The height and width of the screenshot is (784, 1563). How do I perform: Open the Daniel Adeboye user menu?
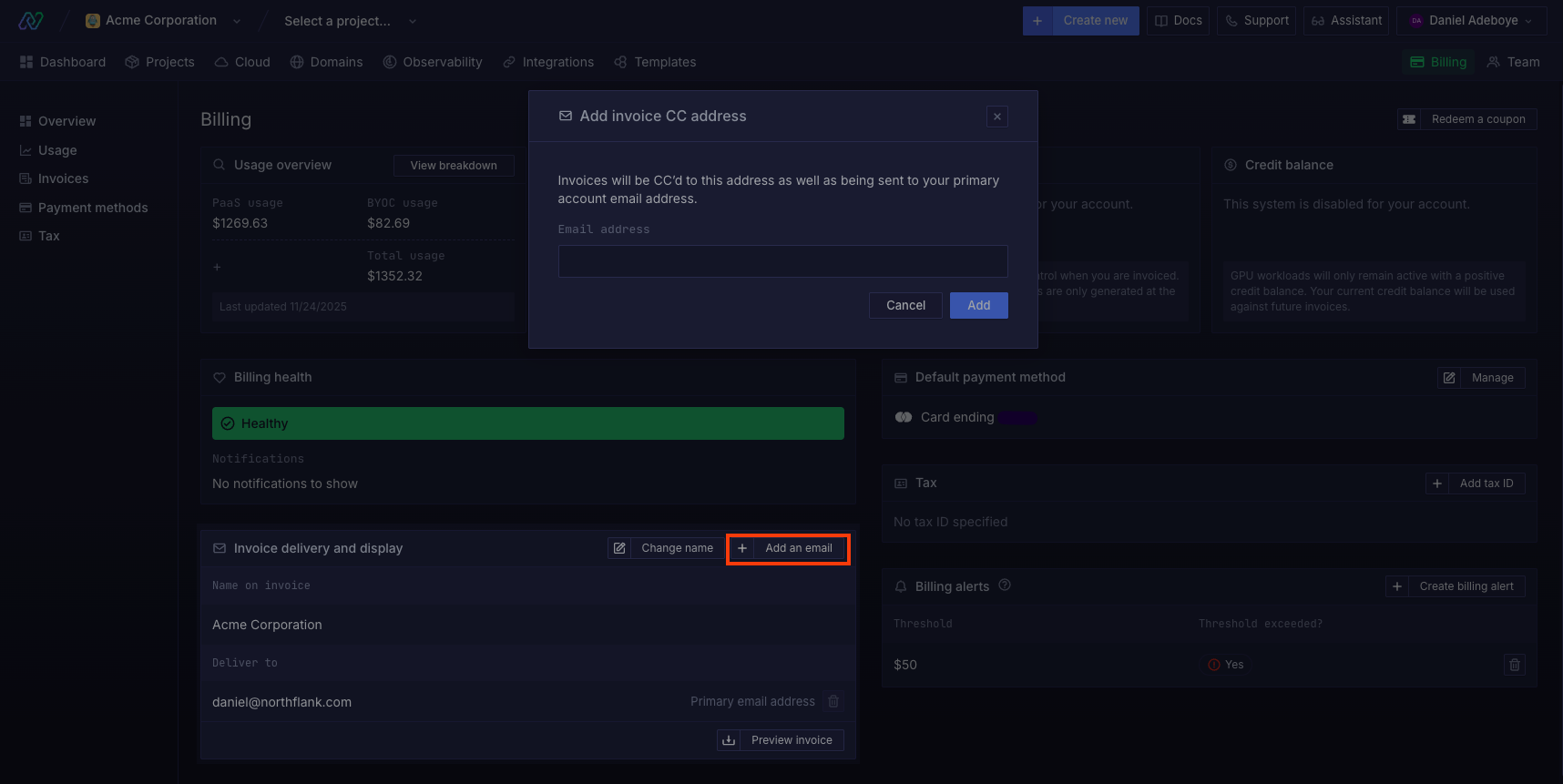pos(1471,20)
